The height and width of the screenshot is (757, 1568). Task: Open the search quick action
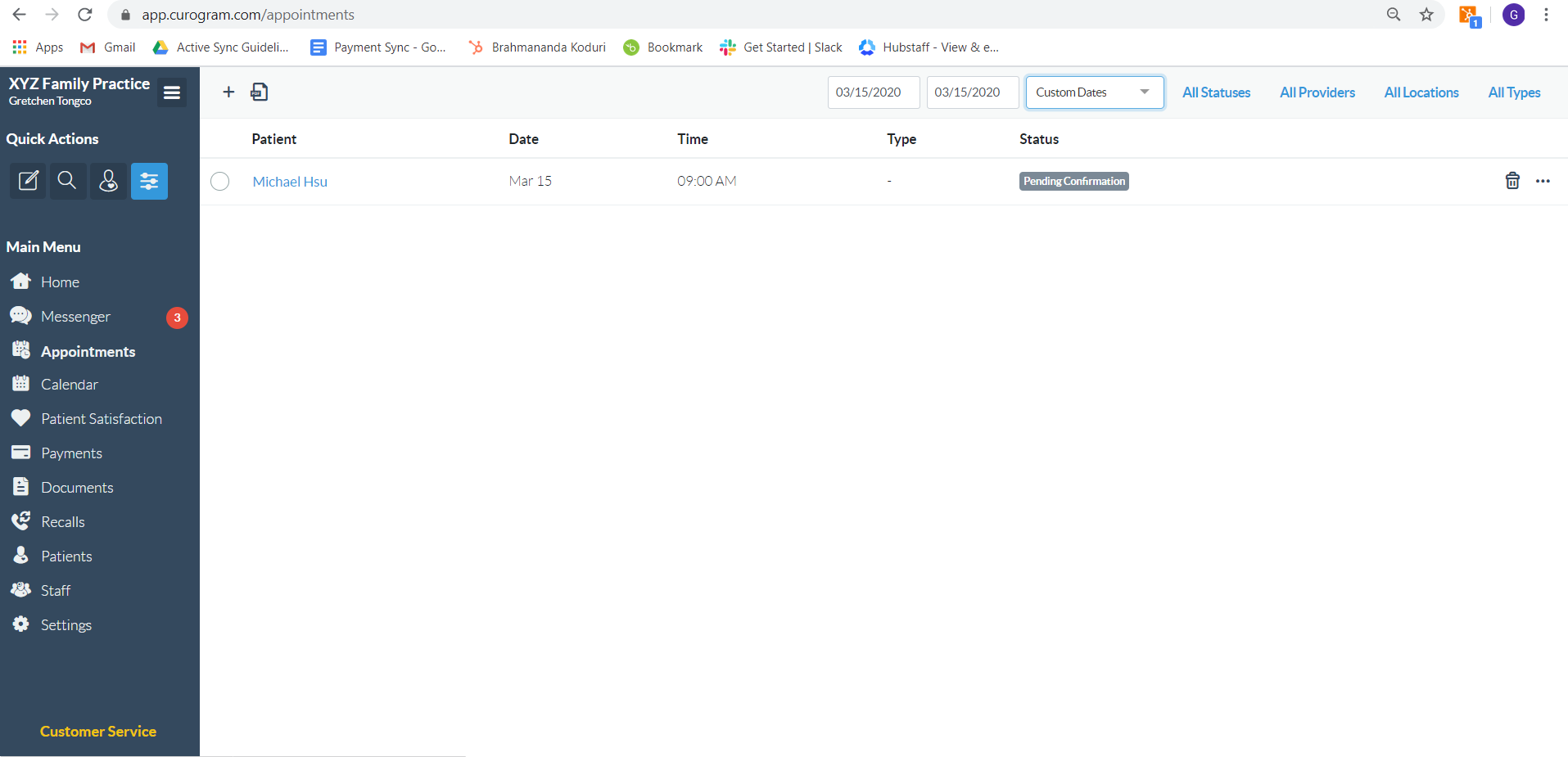[x=68, y=181]
